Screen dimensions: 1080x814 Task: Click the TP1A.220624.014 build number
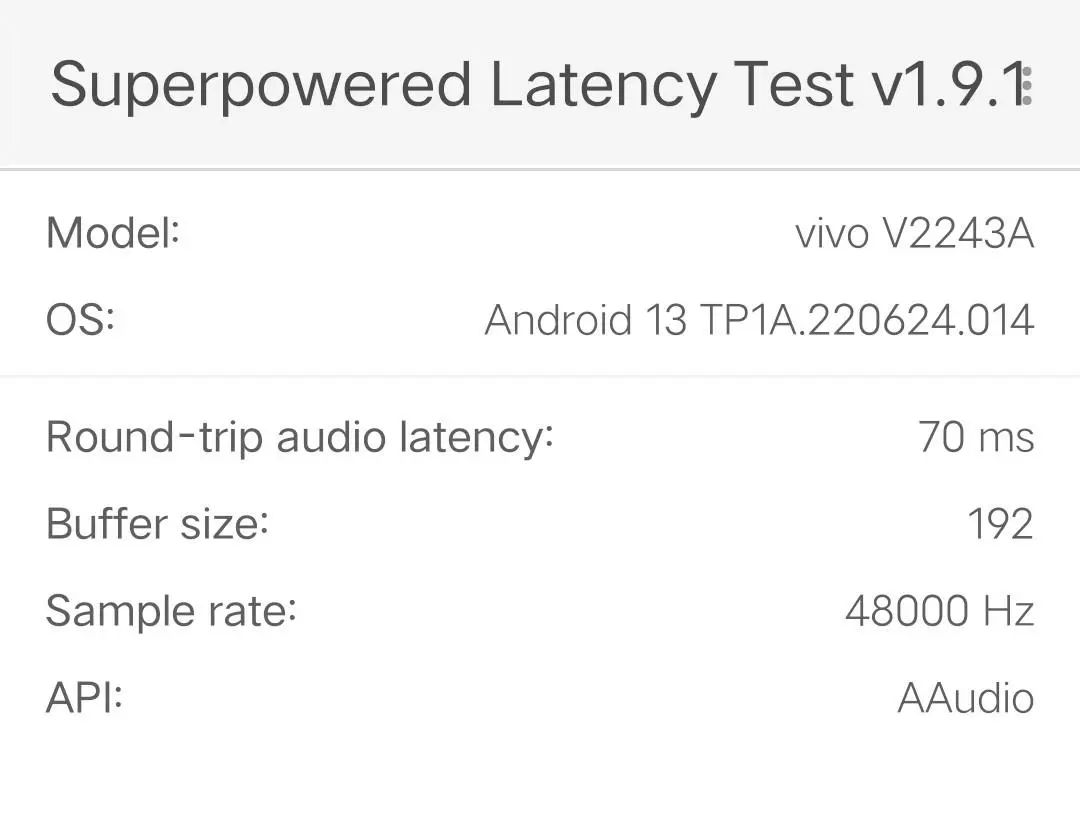click(866, 321)
